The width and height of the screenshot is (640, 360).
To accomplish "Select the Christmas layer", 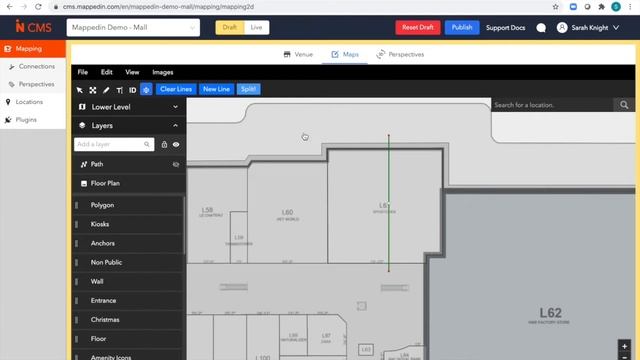I will click(129, 320).
